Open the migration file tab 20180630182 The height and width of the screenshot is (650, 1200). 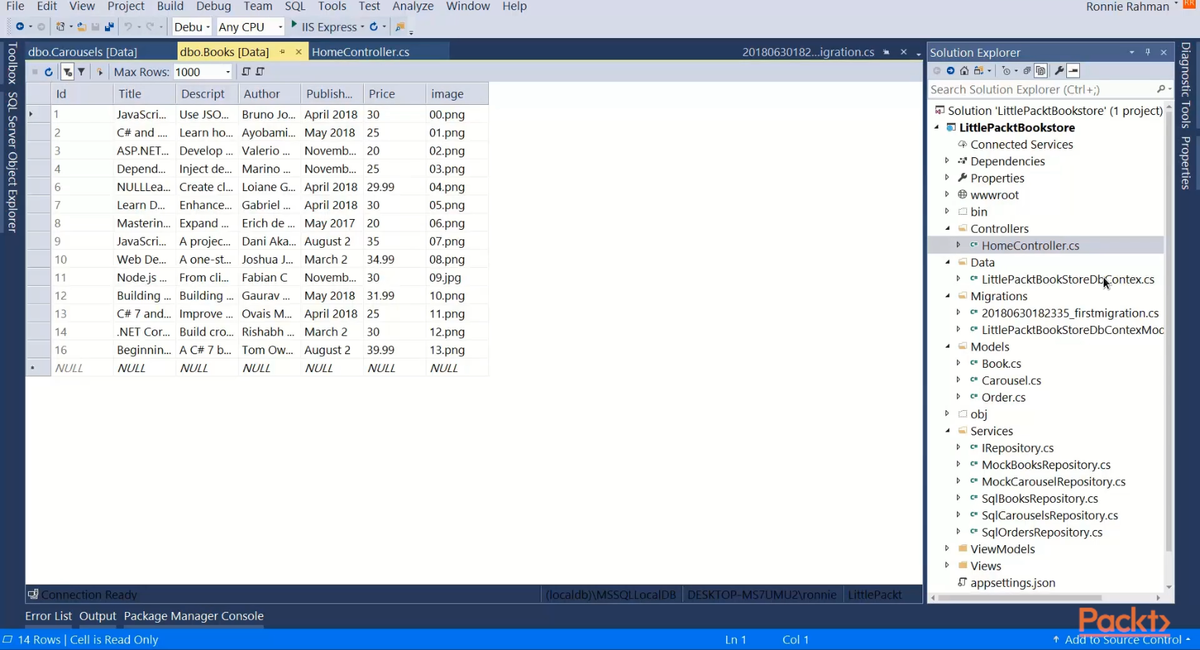pos(808,52)
